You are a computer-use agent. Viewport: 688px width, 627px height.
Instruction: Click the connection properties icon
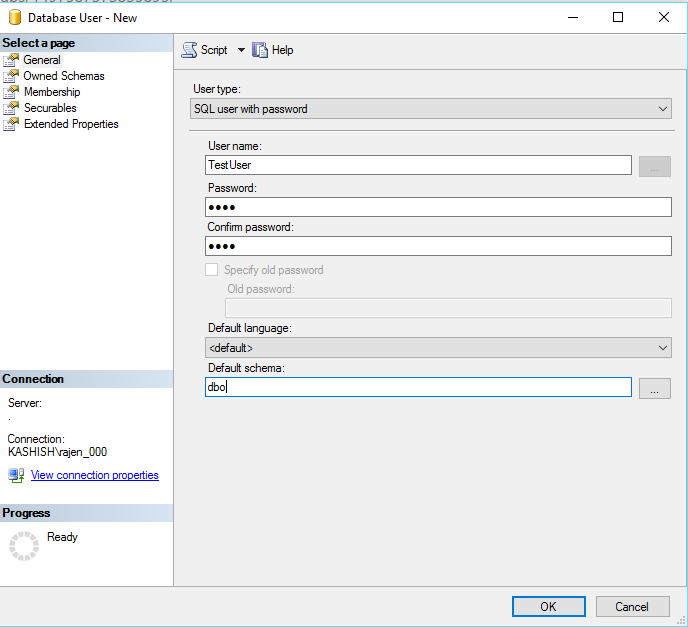coord(16,476)
